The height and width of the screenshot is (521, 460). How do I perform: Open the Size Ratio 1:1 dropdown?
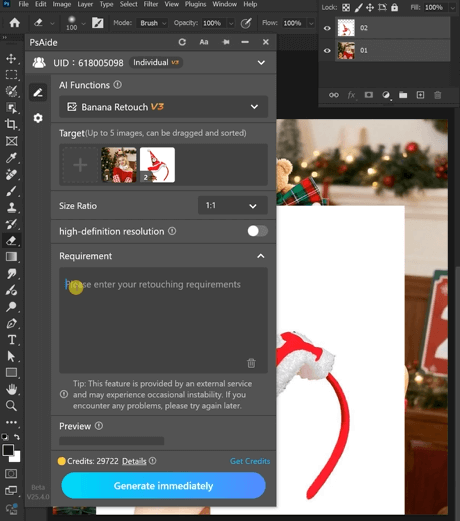pyautogui.click(x=233, y=205)
